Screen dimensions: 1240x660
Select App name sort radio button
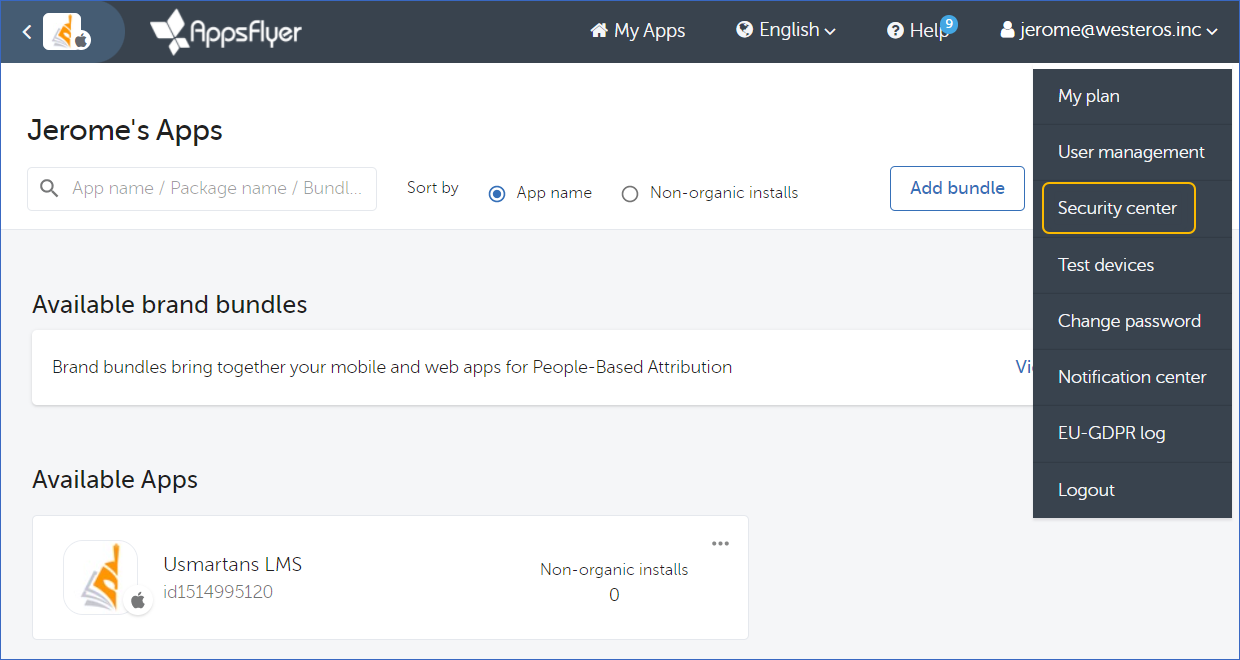497,193
